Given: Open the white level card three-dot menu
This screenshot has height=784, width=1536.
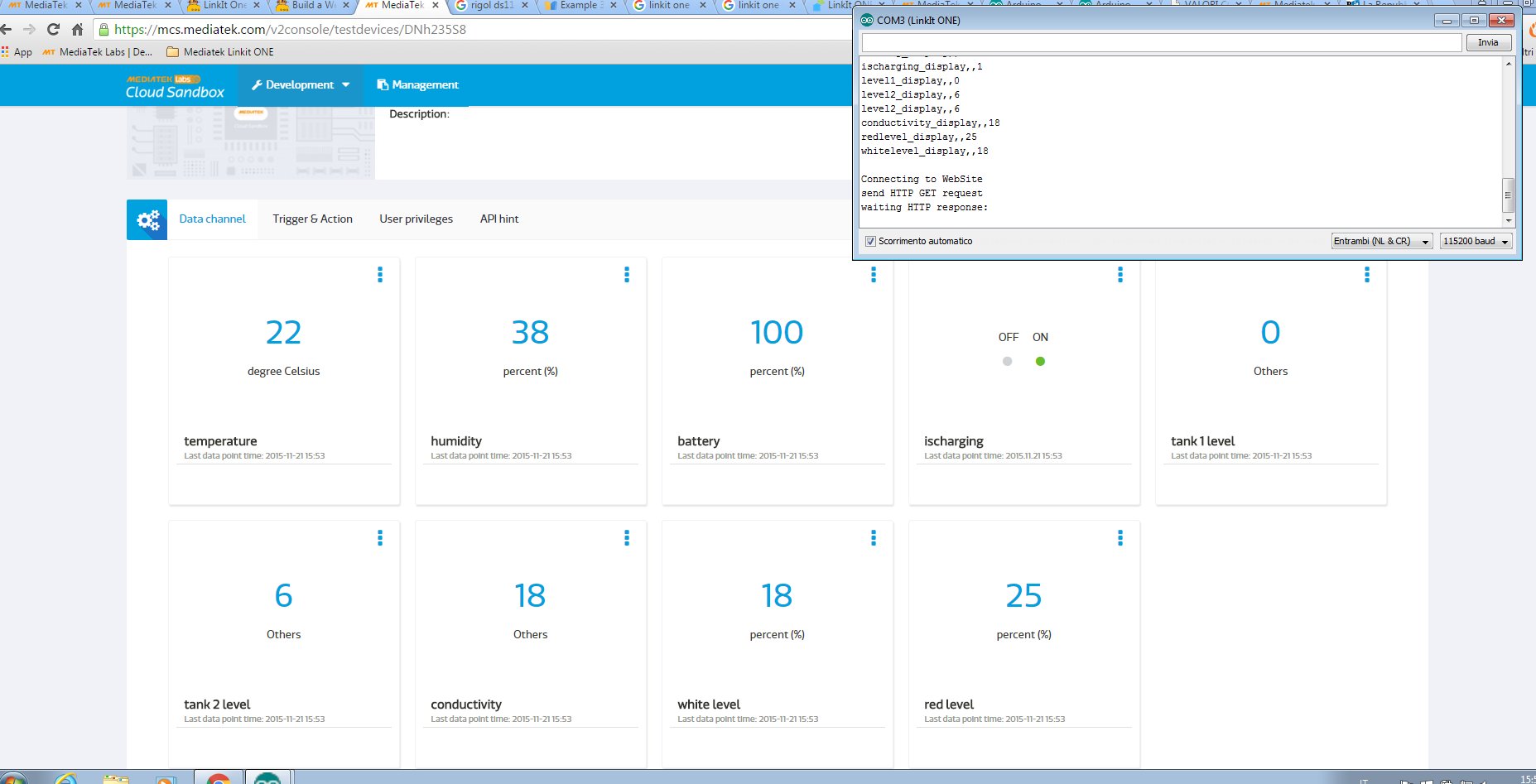Looking at the screenshot, I should pyautogui.click(x=874, y=538).
